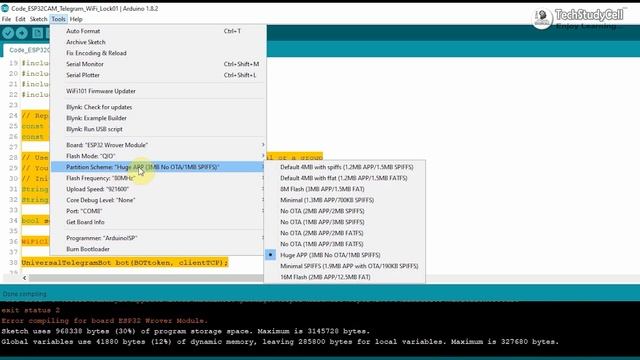
Task: Select No OTA (1MB APP/3MB FATFS)
Action: pyautogui.click(x=344, y=244)
